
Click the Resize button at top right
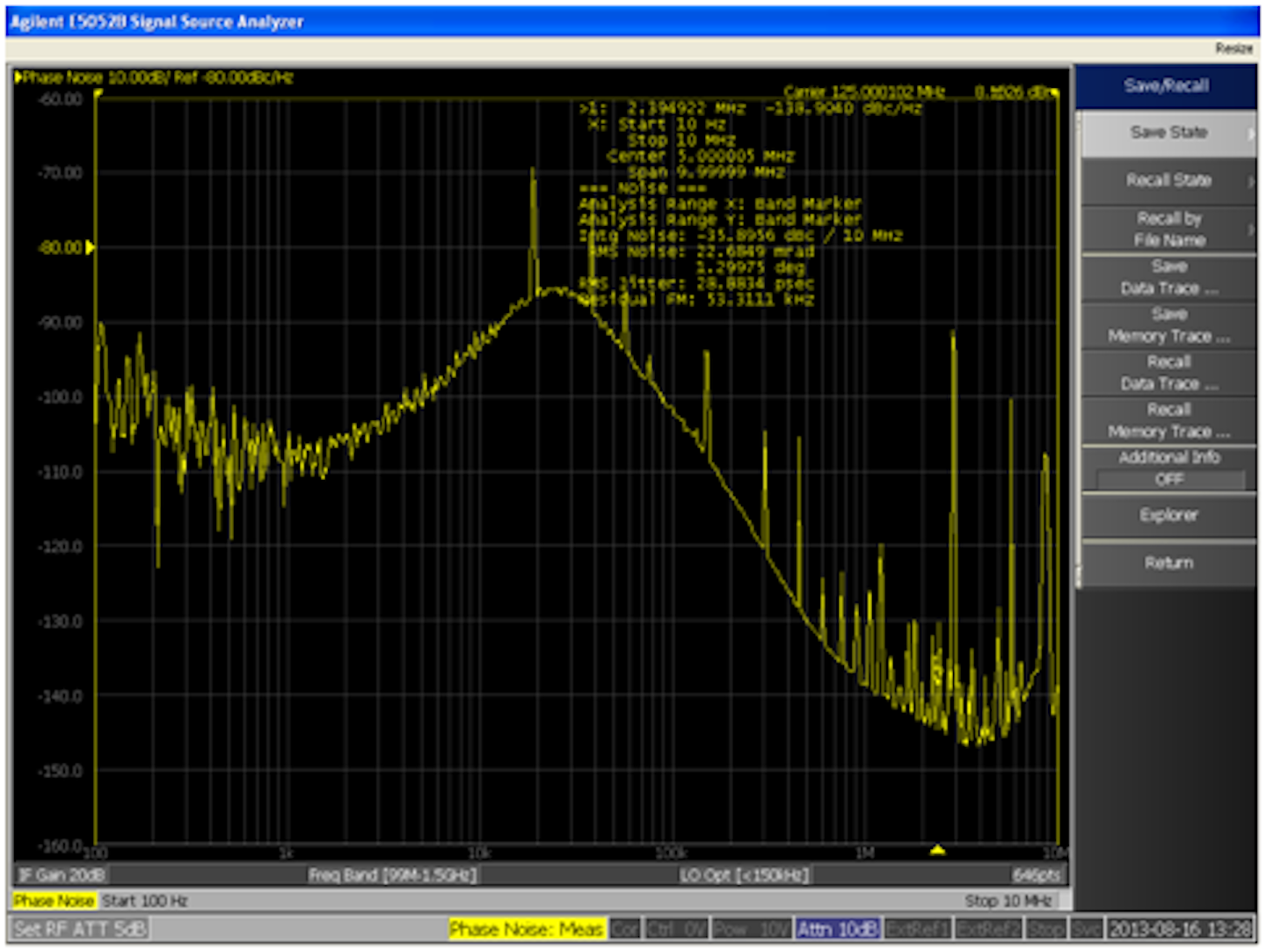1233,48
